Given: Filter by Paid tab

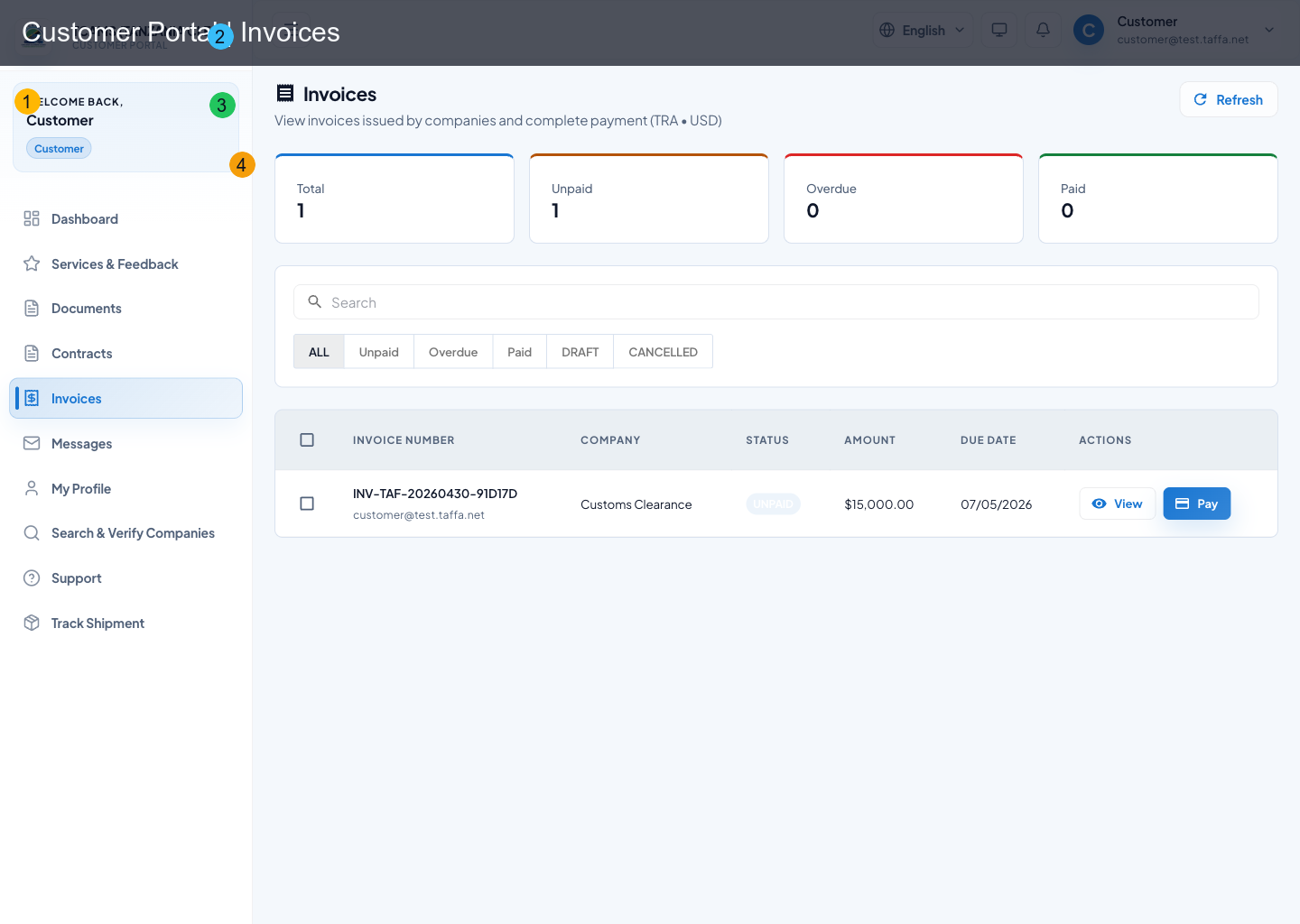Looking at the screenshot, I should coord(520,352).
